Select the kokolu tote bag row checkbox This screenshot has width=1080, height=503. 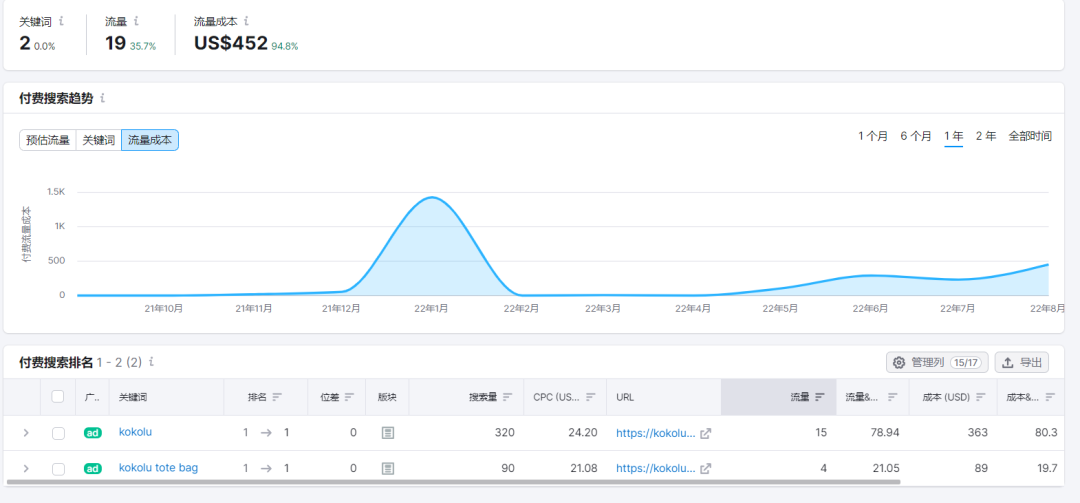(58, 468)
